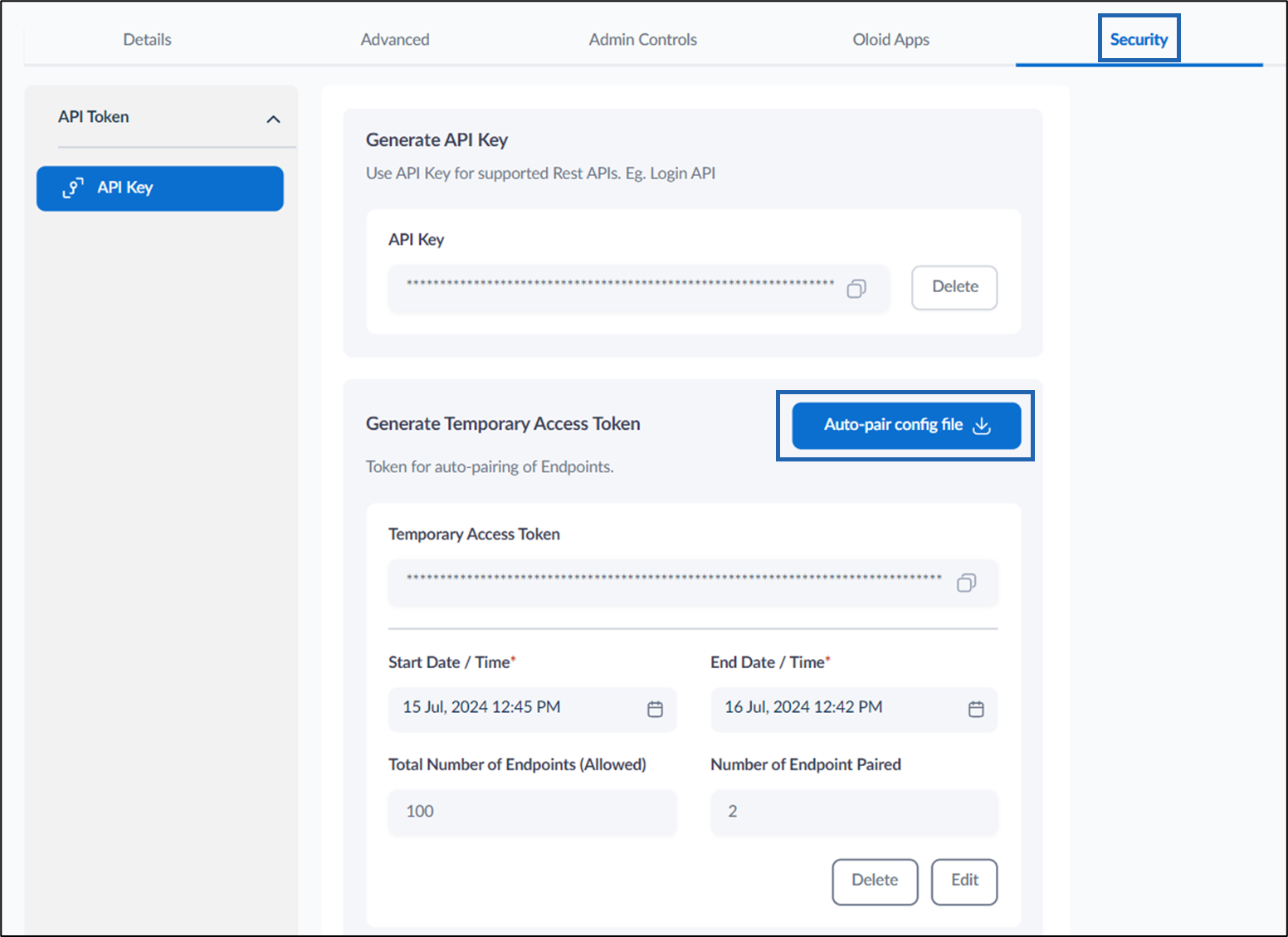Download the Auto-pair config file

(906, 425)
